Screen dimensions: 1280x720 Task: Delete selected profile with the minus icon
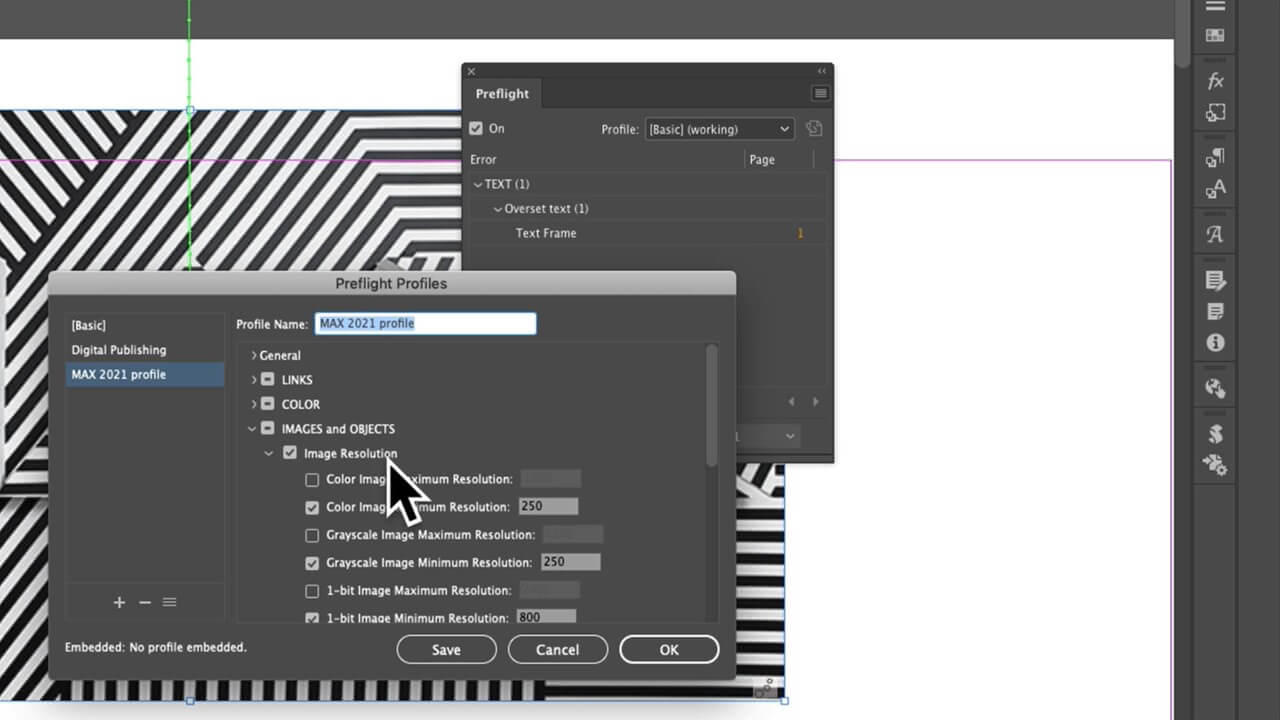point(145,602)
